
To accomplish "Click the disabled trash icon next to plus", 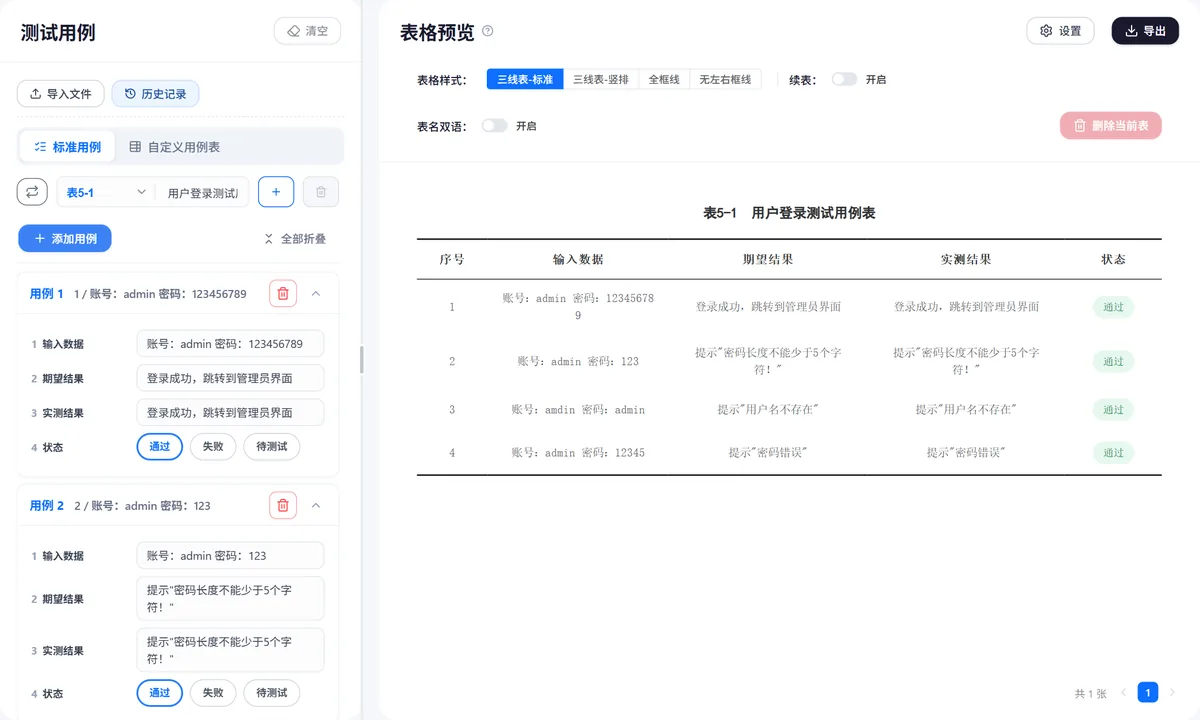I will pos(321,192).
